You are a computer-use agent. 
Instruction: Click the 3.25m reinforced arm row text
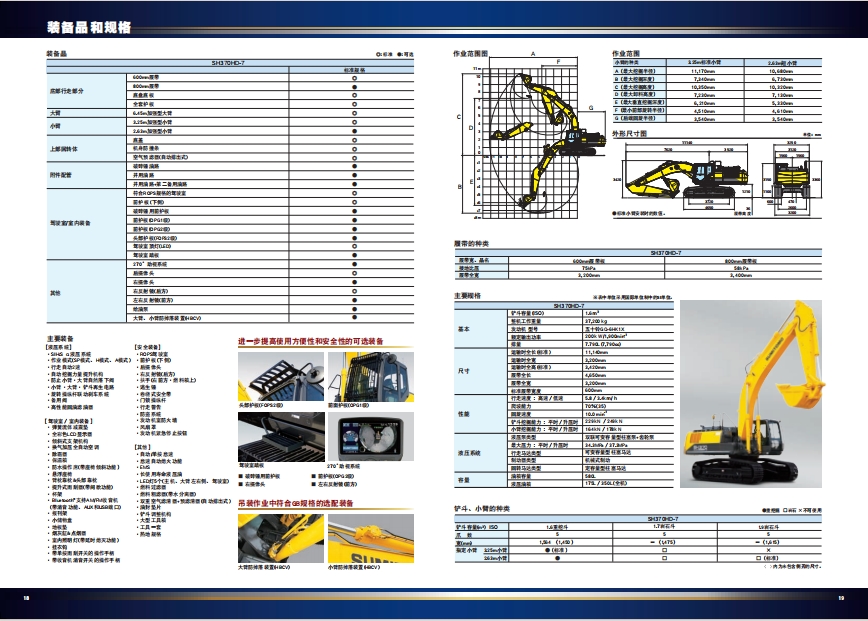click(x=152, y=122)
